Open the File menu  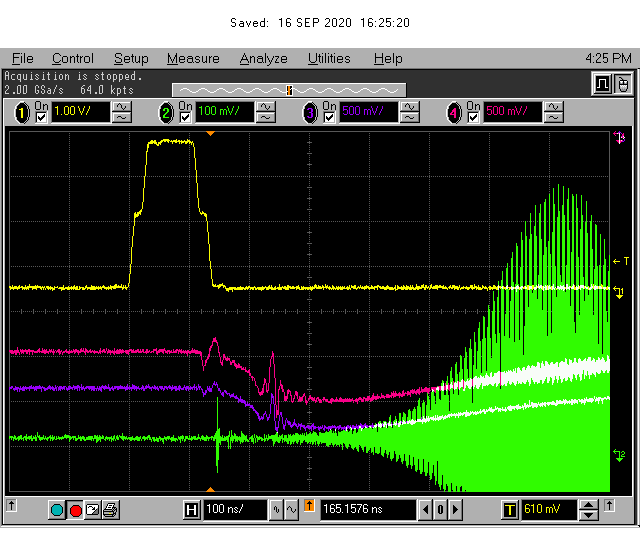[22, 59]
